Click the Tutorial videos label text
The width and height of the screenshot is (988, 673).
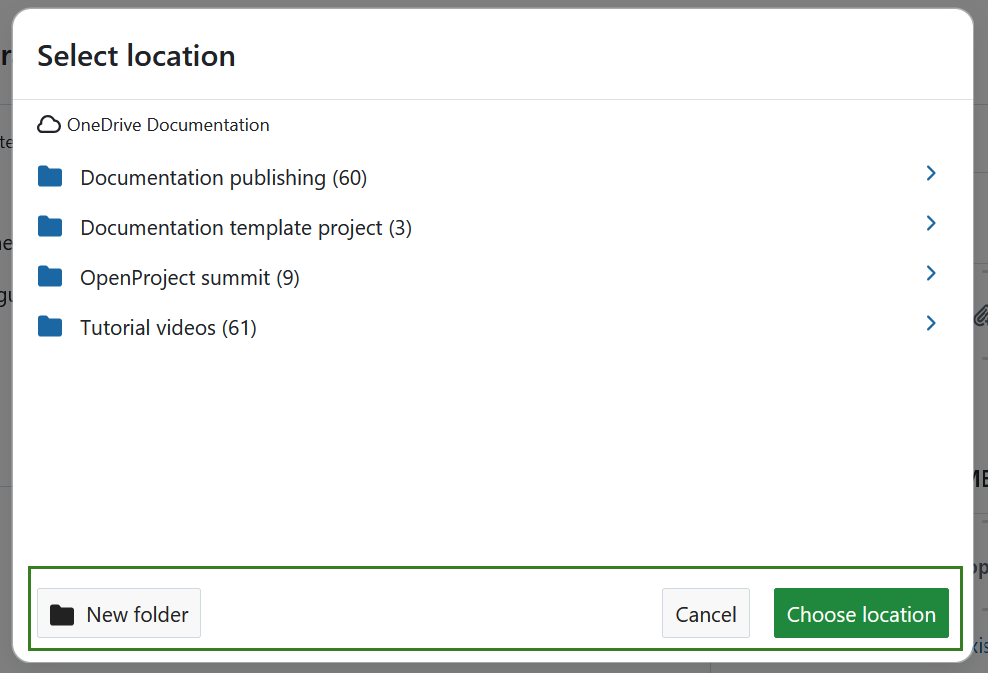[x=167, y=327]
